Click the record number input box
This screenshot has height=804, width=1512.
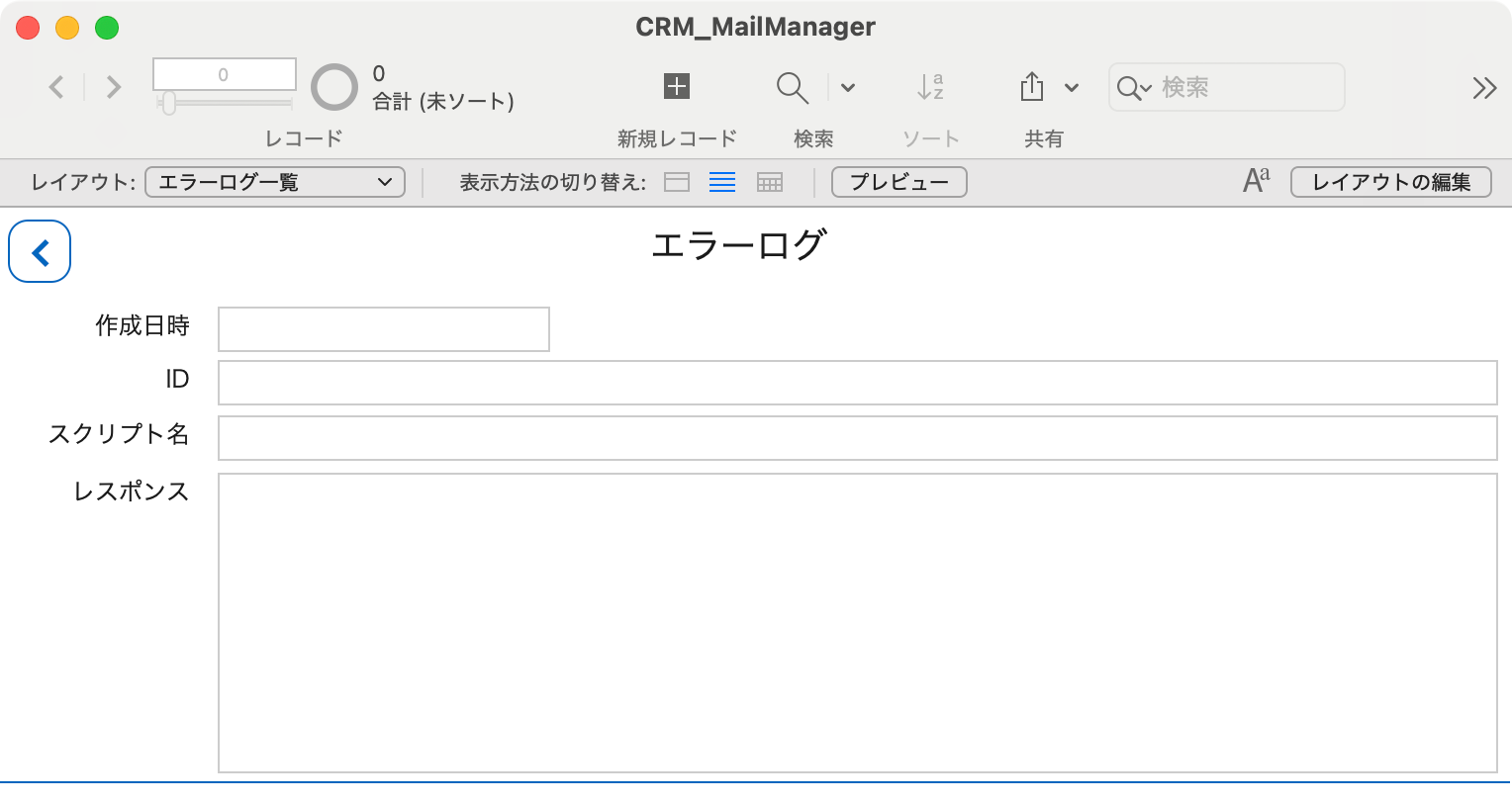pos(225,74)
